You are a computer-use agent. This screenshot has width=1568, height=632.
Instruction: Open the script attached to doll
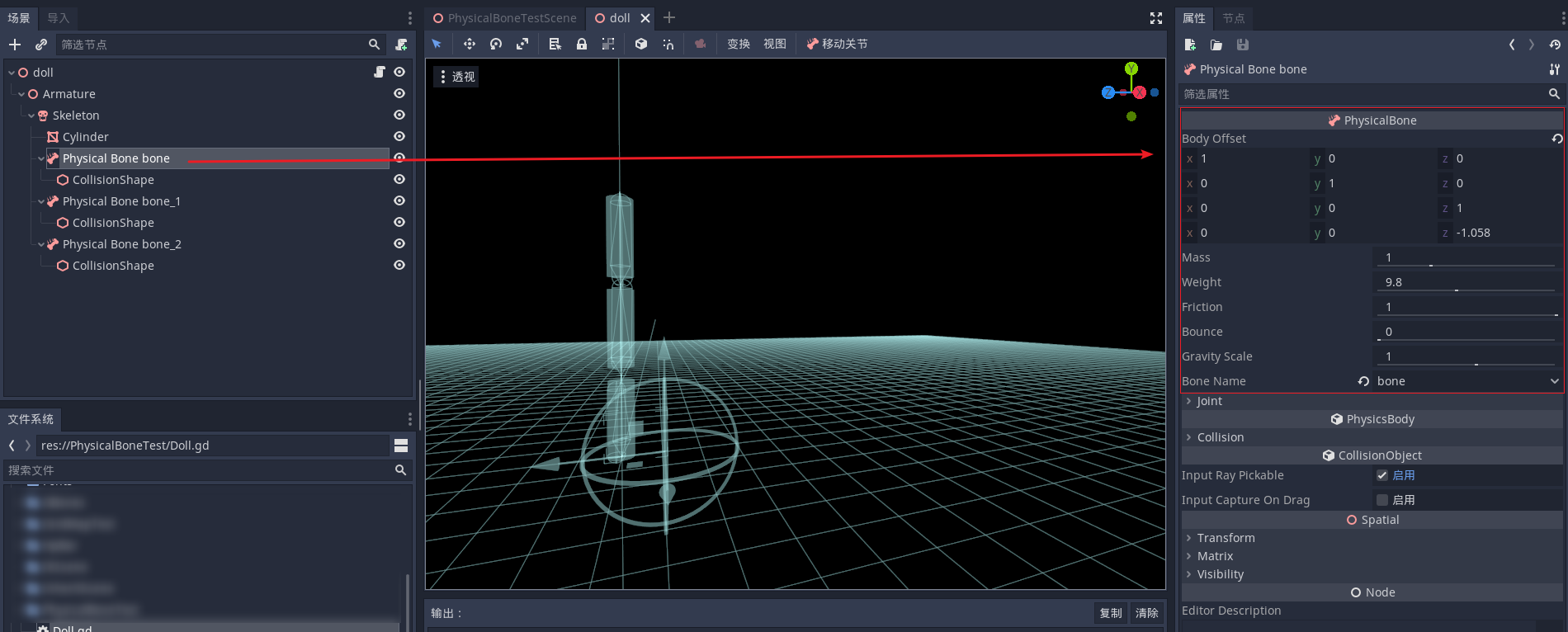pyautogui.click(x=380, y=73)
